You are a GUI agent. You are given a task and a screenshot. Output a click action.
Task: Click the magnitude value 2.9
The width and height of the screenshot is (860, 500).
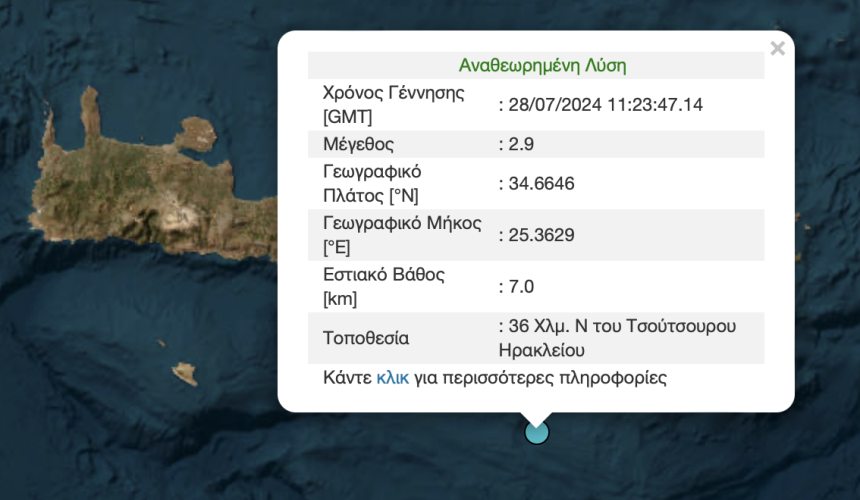tap(520, 144)
